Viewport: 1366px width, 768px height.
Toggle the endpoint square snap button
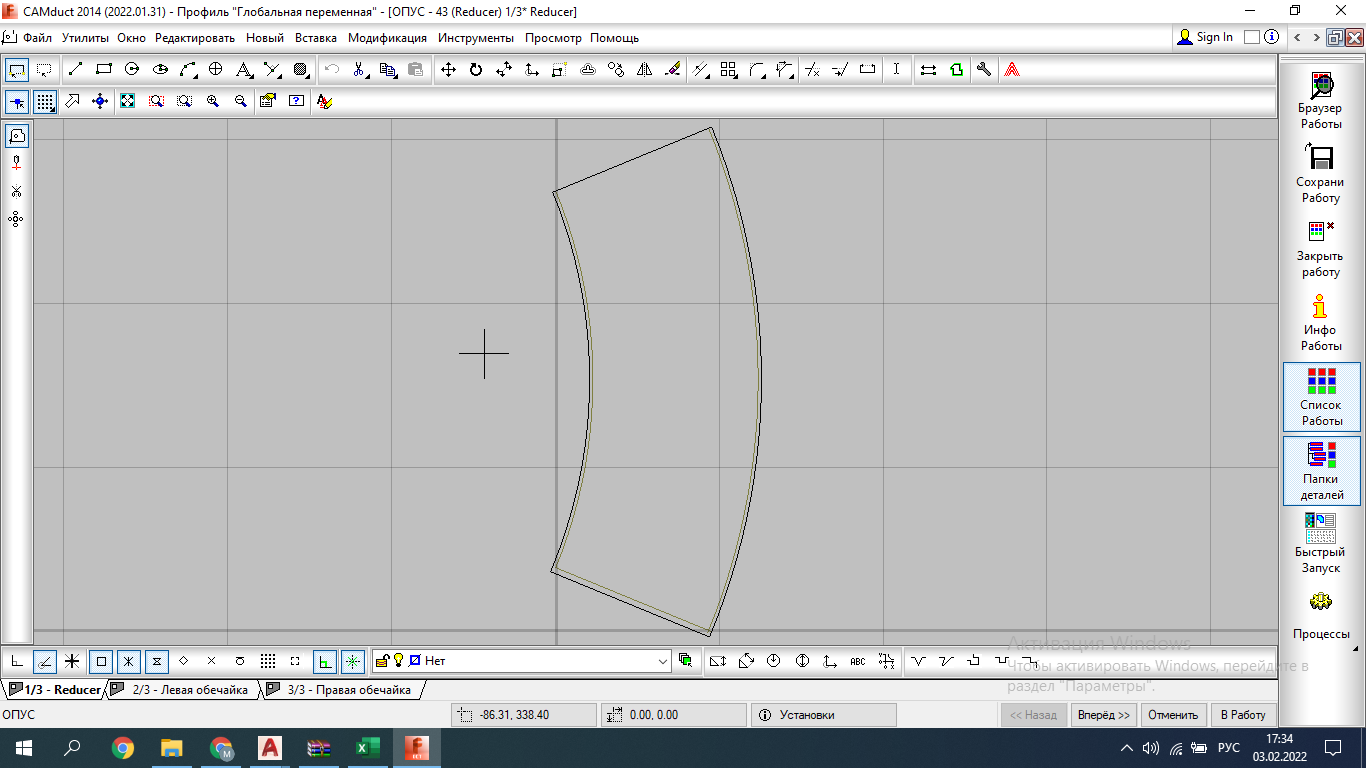(101, 661)
